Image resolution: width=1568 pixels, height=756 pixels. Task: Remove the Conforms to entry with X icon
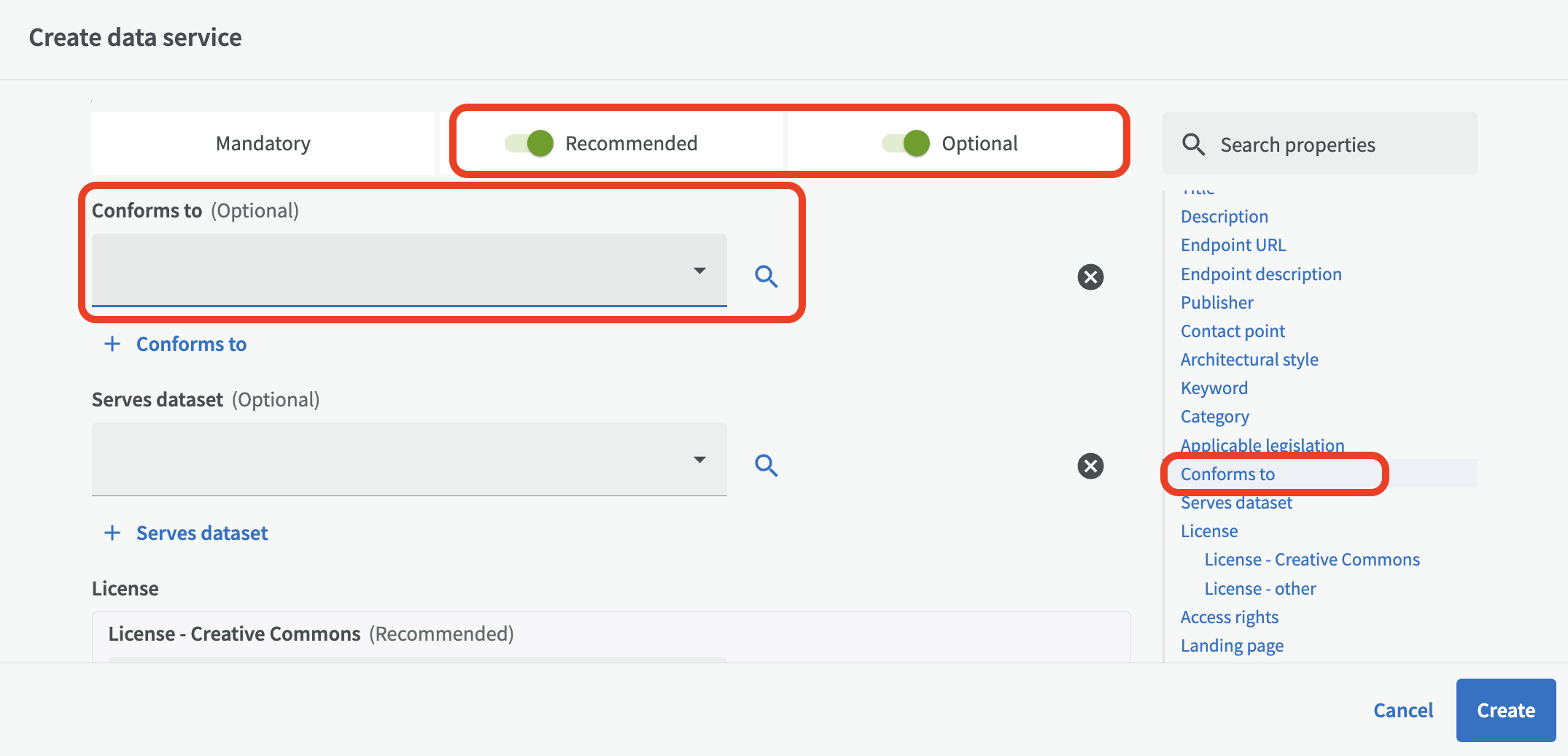[1090, 277]
